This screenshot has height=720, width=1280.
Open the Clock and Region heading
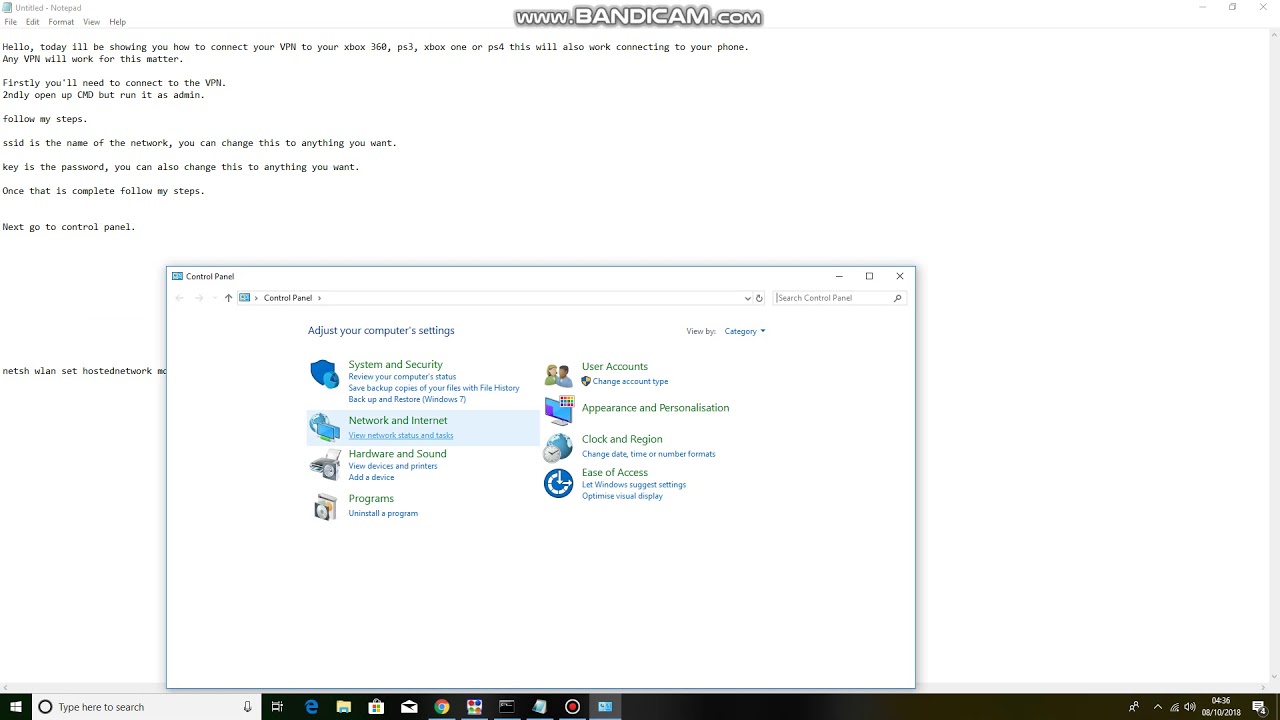click(x=622, y=439)
